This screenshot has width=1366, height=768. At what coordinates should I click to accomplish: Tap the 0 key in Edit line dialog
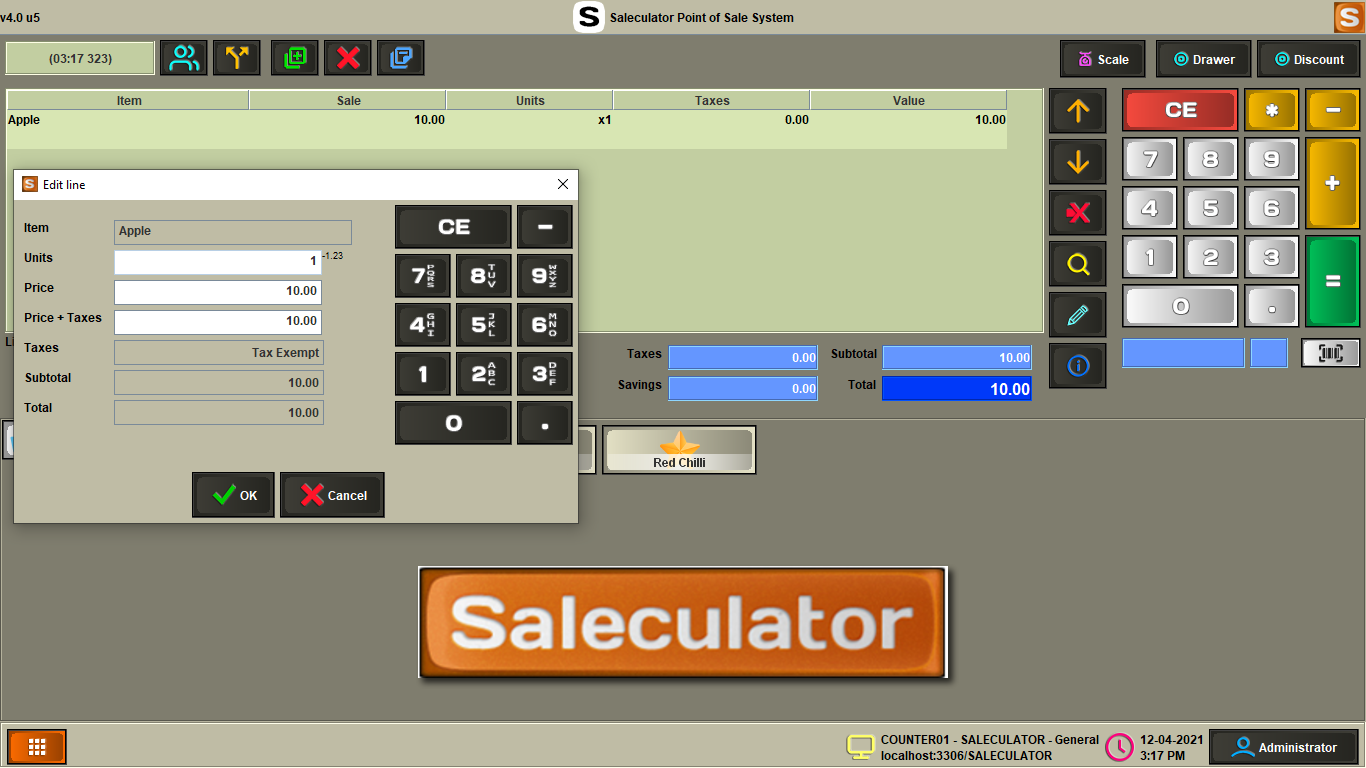pos(453,423)
